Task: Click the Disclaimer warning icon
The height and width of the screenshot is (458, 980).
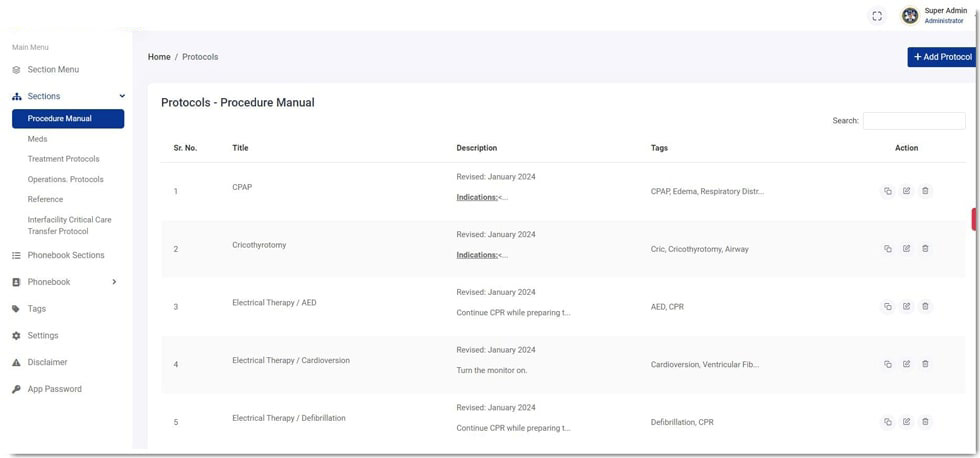Action: coord(17,363)
